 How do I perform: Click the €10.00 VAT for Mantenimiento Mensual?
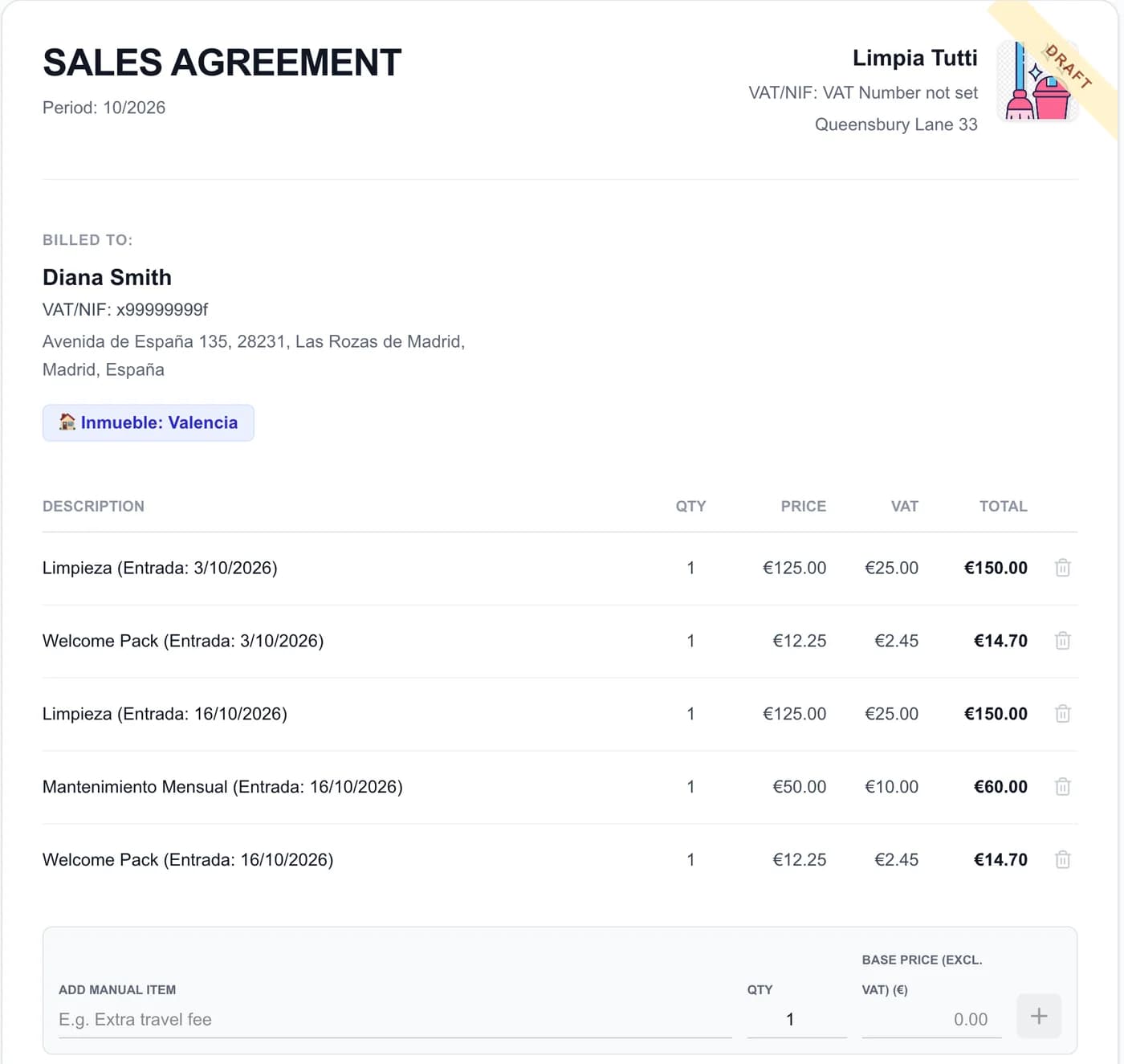click(x=891, y=787)
